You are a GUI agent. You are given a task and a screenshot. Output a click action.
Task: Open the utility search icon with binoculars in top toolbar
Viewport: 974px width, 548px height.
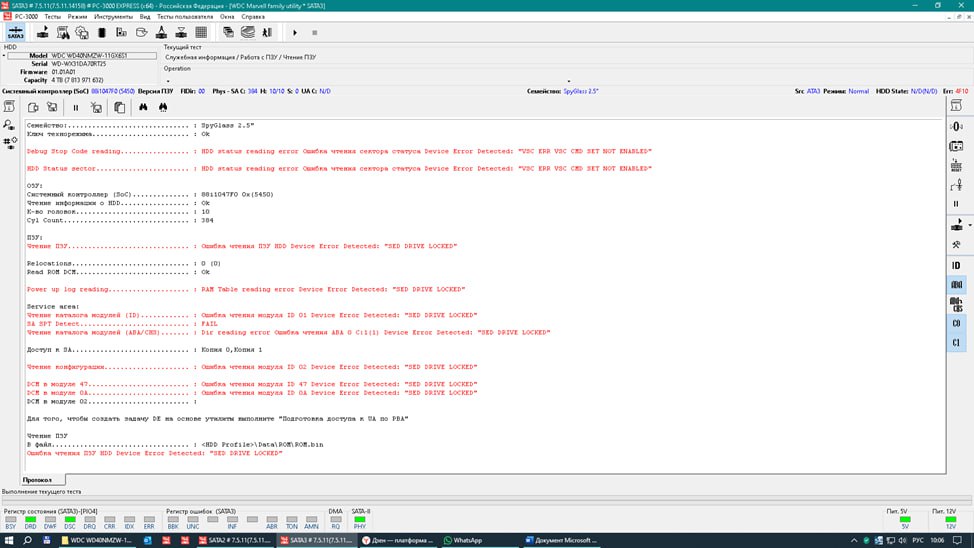point(63,32)
